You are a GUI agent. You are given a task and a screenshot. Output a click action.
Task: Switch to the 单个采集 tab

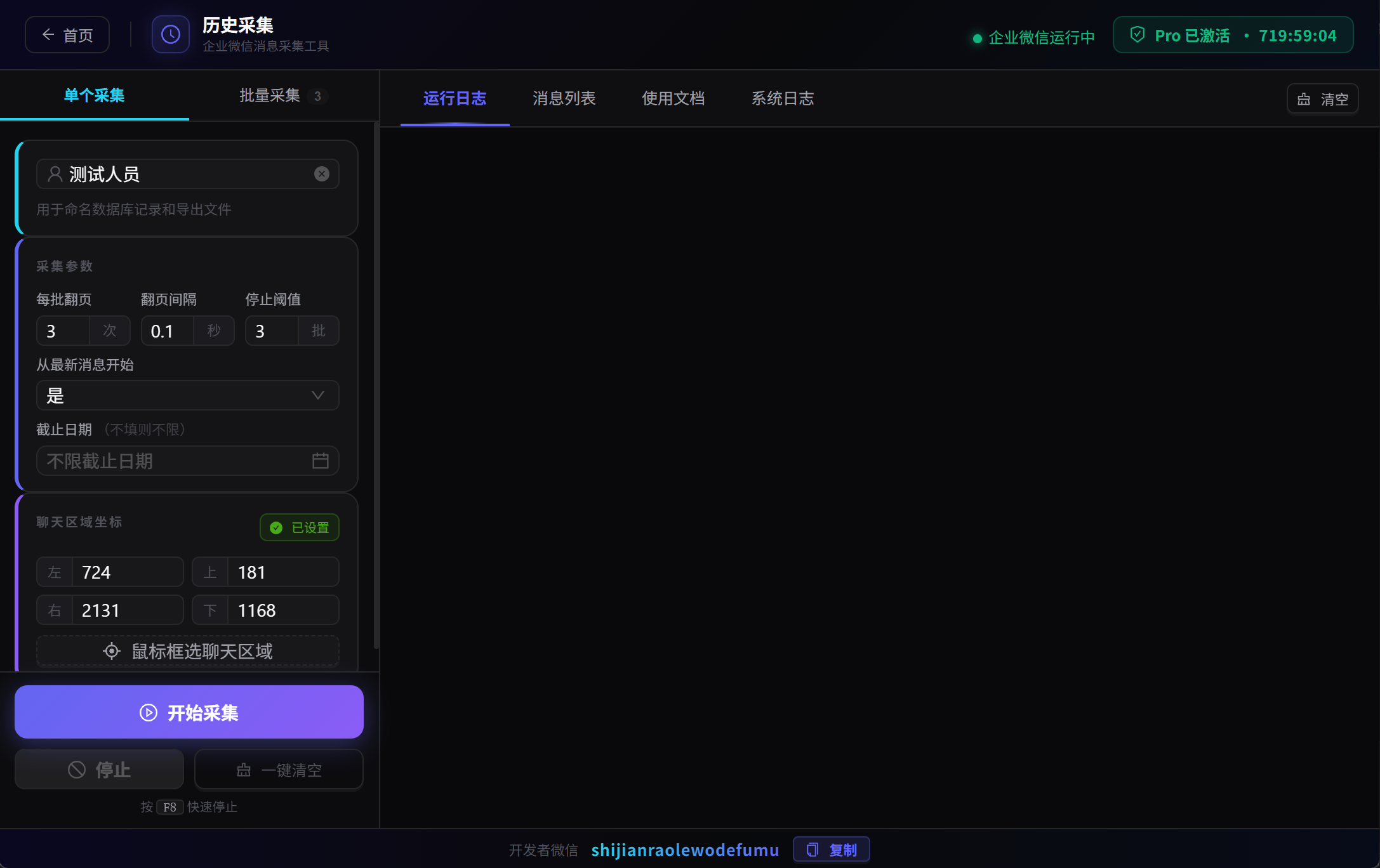94,95
